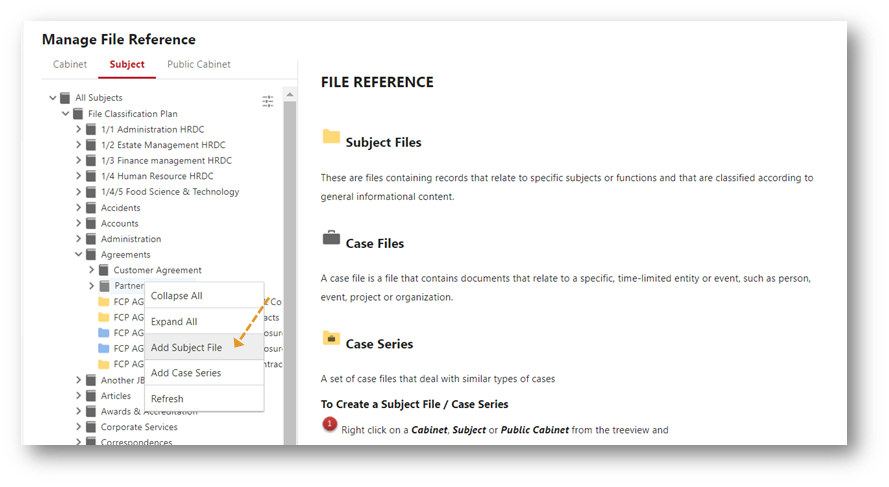Switch to the Cabinet tab
Screen dimensions: 889x487
[70, 65]
